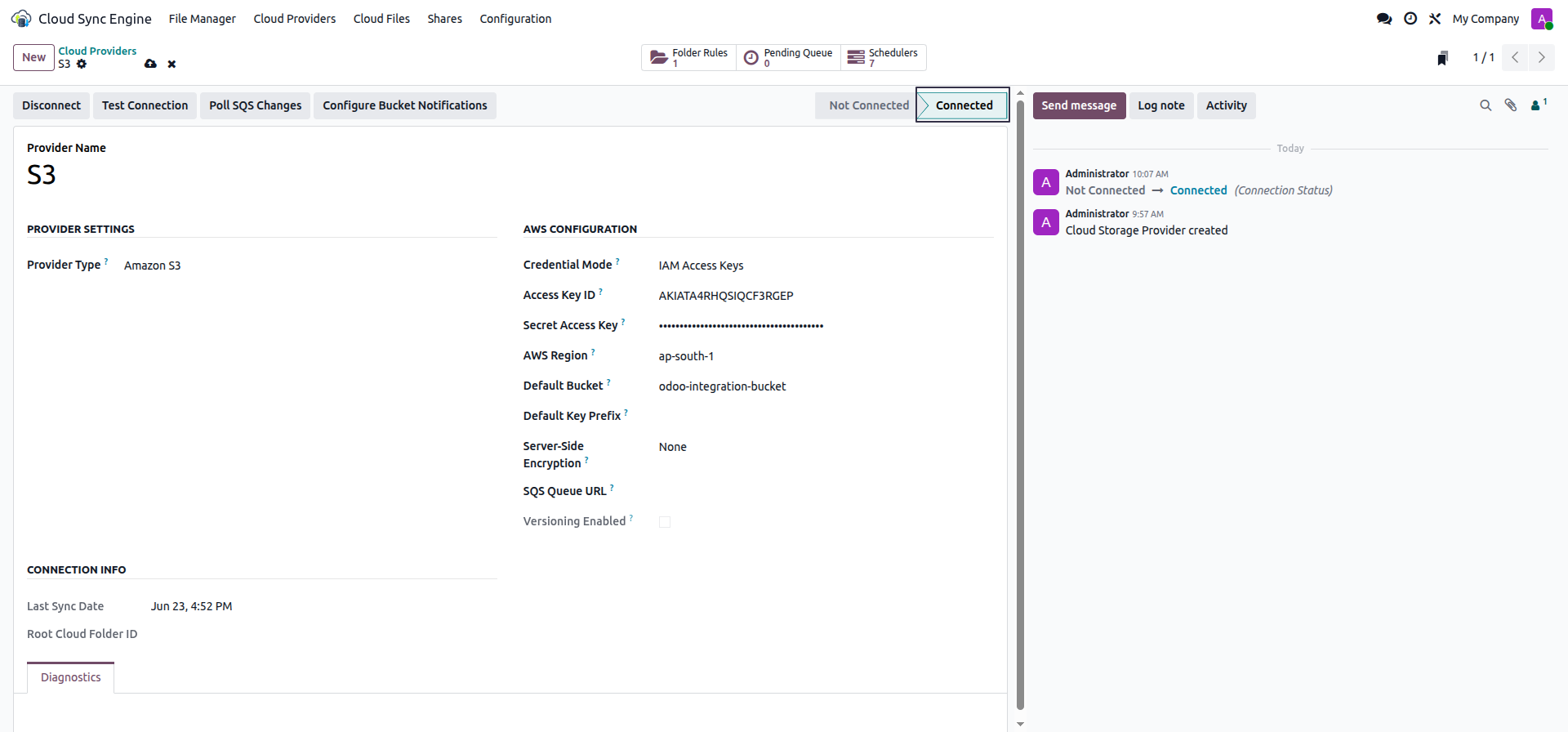
Task: Open the user avatar menu
Action: tap(1542, 18)
